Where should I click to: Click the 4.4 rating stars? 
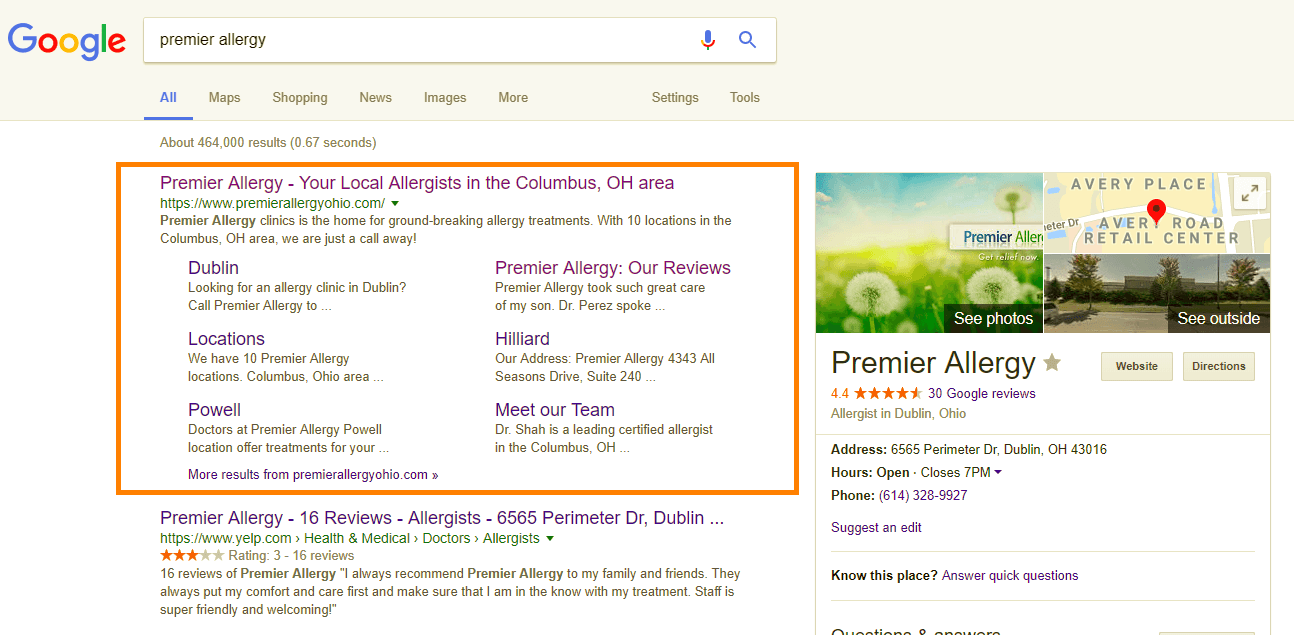click(887, 393)
